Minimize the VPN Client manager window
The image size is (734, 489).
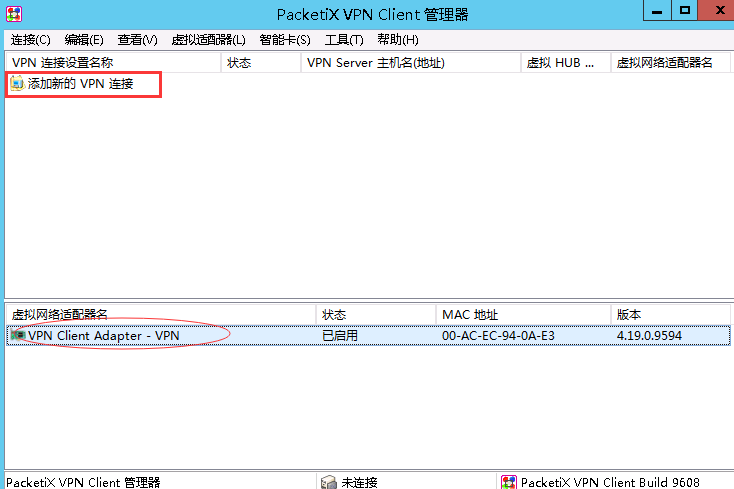657,10
